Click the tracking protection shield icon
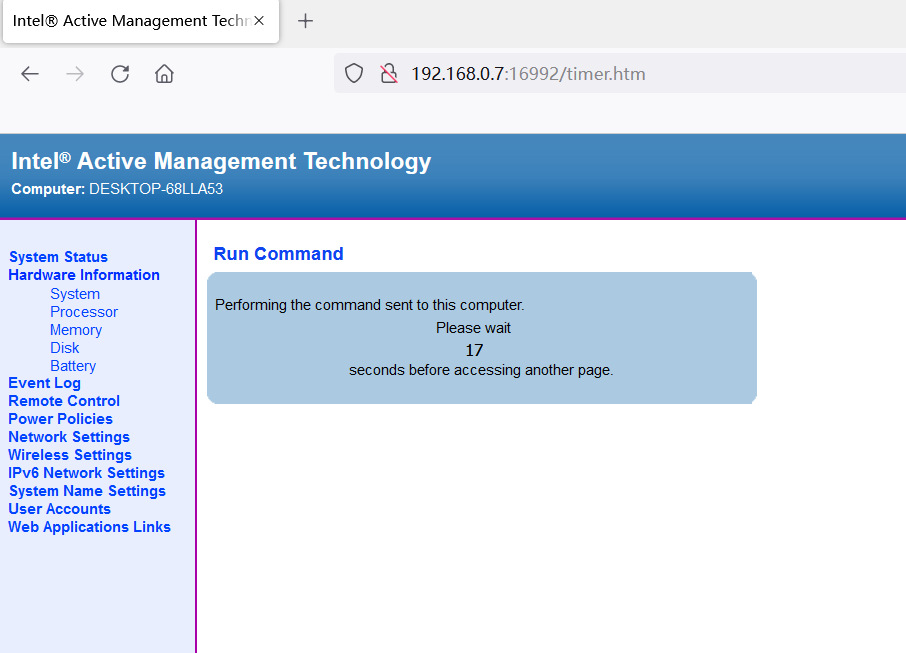The image size is (906, 653). (353, 73)
